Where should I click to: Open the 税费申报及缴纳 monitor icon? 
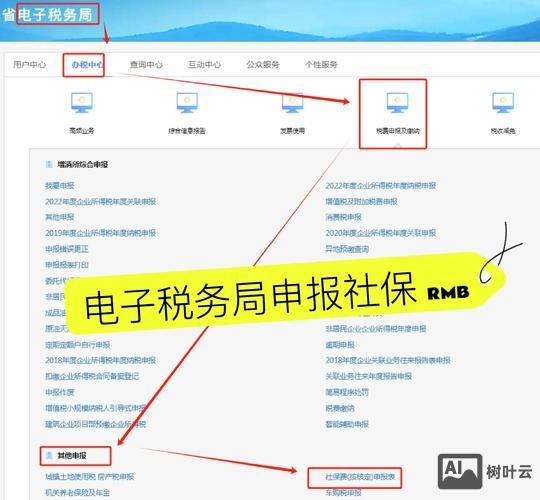(x=397, y=102)
